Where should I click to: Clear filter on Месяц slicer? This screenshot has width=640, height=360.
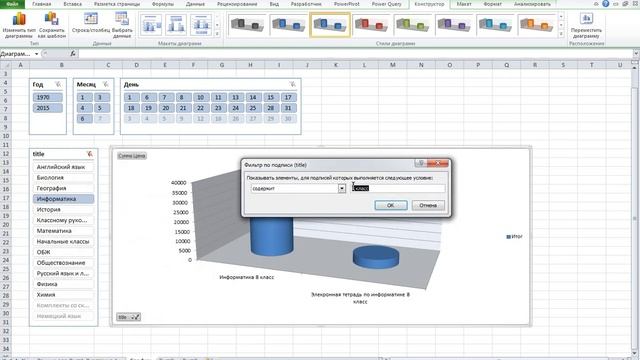point(106,84)
